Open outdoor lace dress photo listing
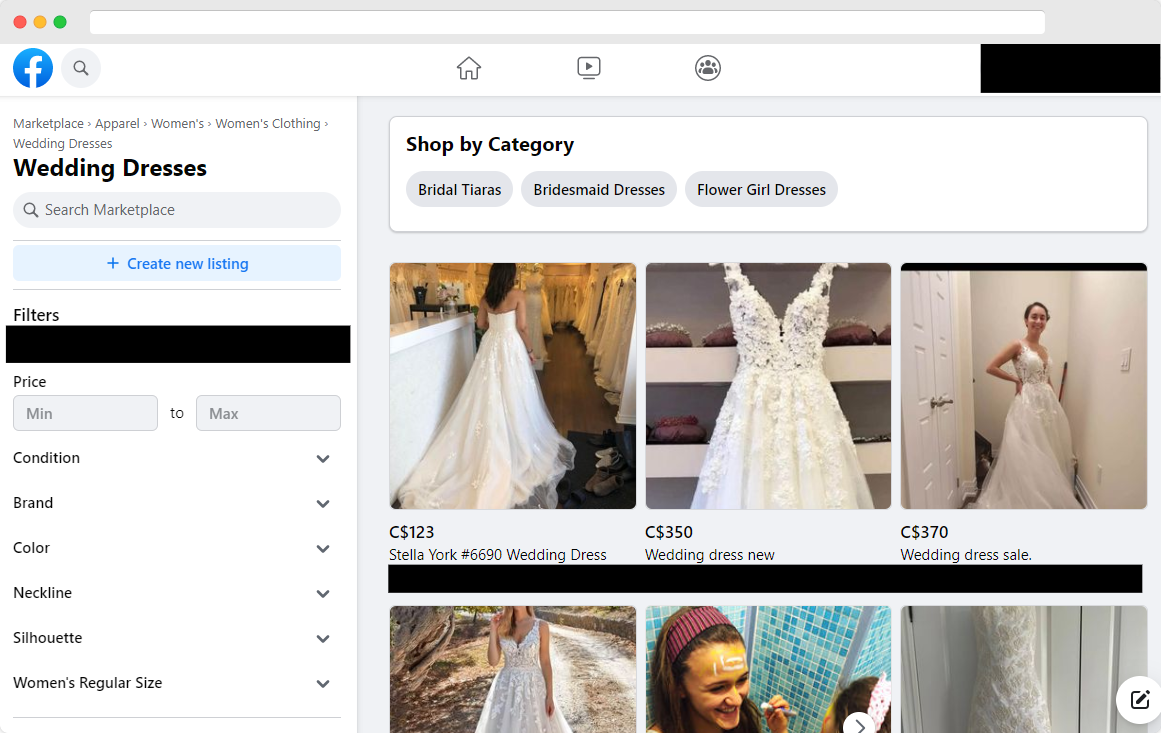 [512, 669]
